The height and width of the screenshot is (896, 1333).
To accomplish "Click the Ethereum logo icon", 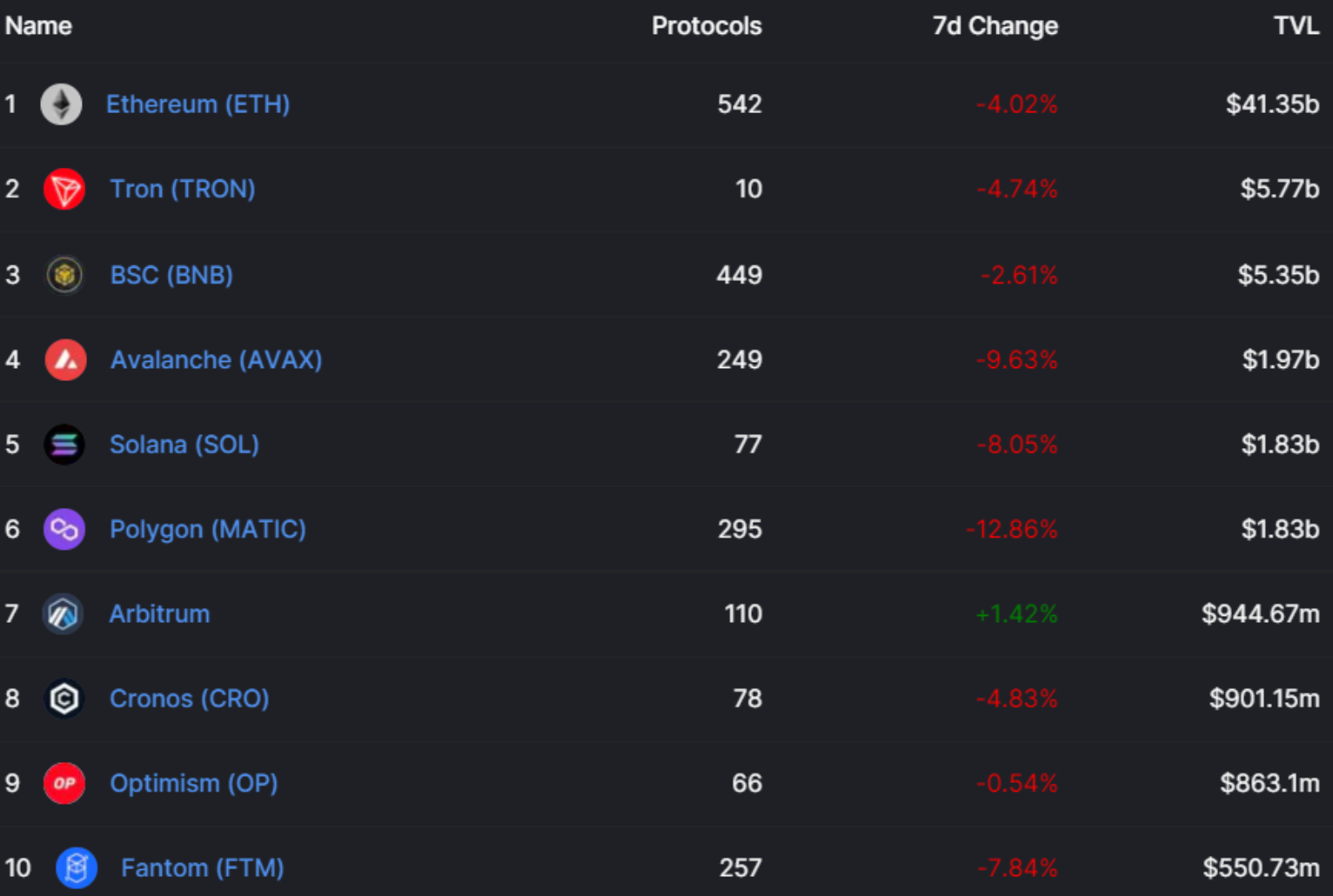I will (x=62, y=104).
